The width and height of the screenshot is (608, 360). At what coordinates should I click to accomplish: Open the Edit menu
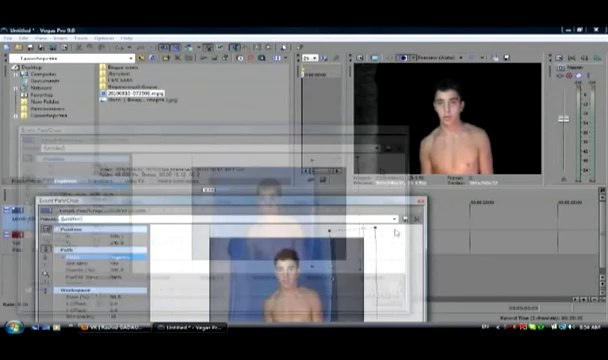(23, 38)
